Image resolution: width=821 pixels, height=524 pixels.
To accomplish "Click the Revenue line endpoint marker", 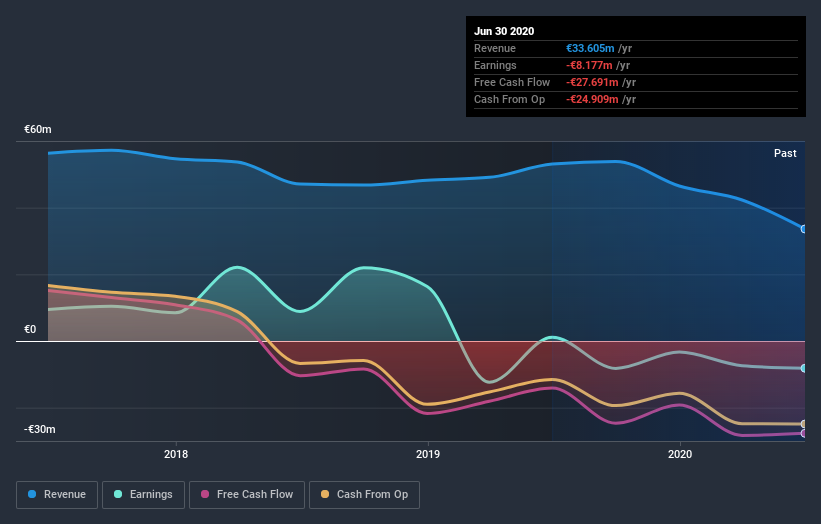I will 804,229.
